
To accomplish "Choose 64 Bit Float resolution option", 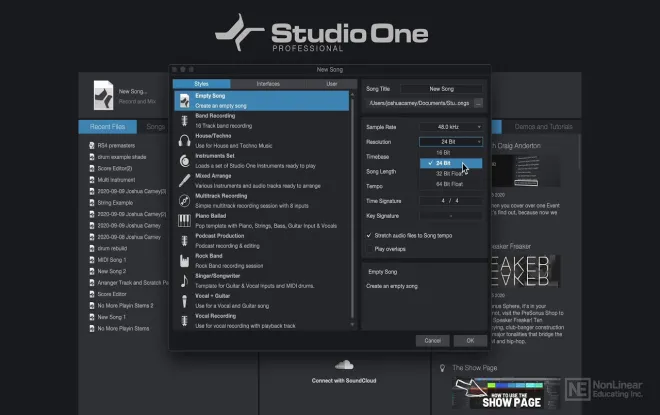I will tap(451, 184).
